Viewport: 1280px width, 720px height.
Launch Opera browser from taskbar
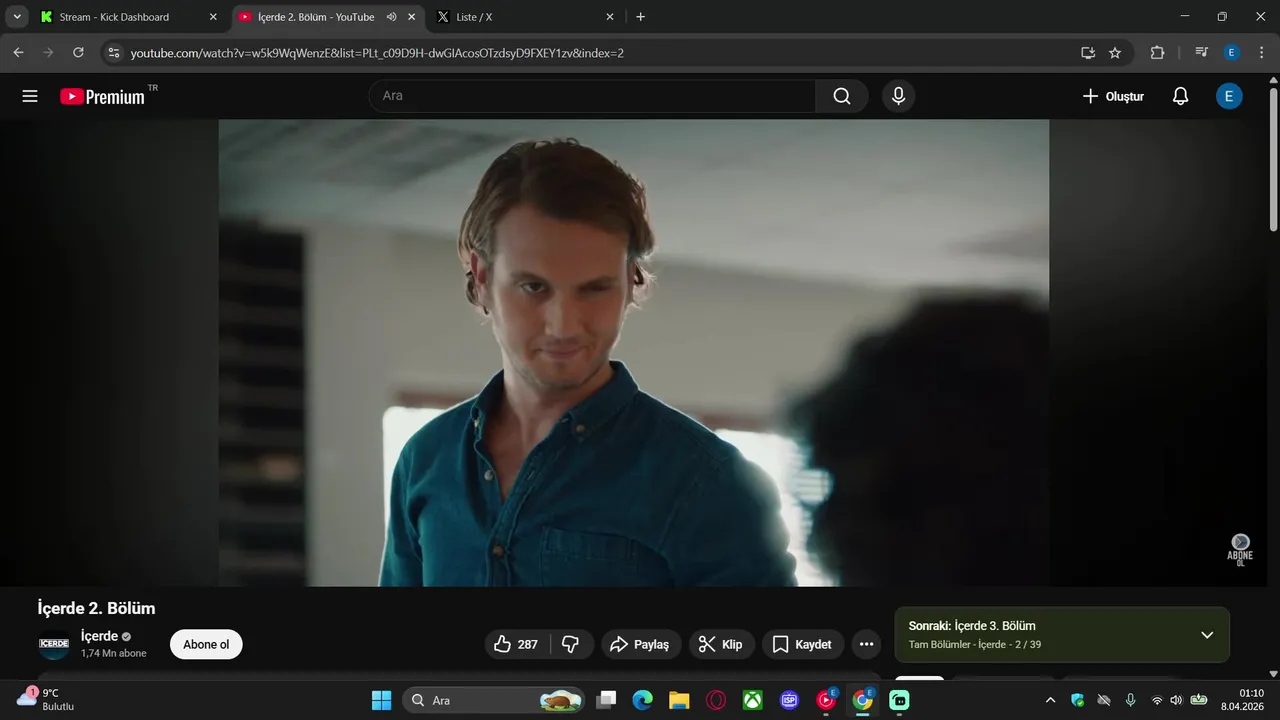(x=716, y=700)
